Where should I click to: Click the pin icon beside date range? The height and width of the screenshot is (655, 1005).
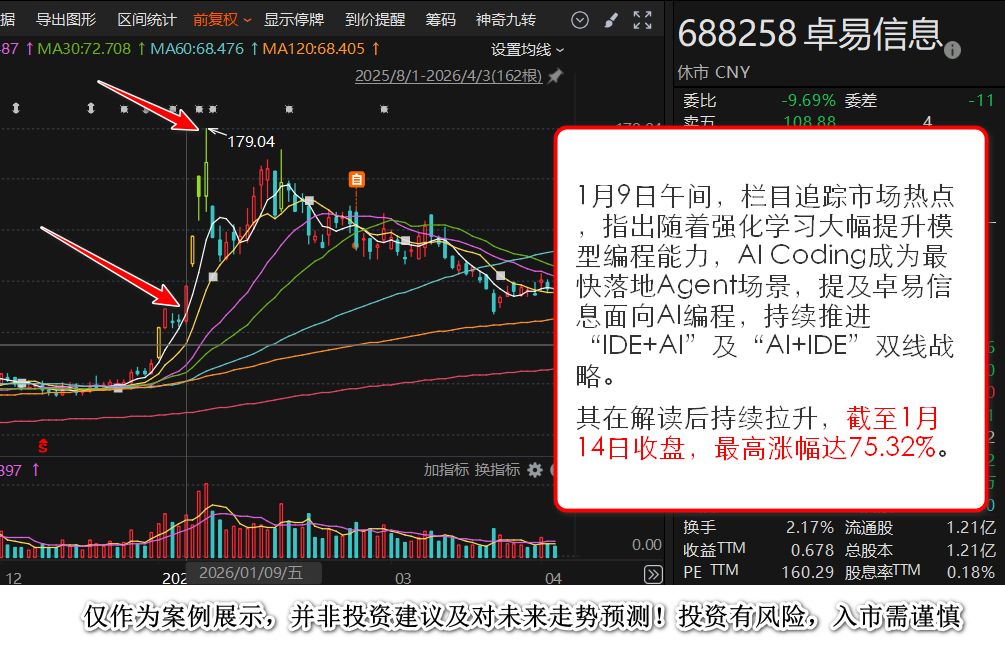555,76
